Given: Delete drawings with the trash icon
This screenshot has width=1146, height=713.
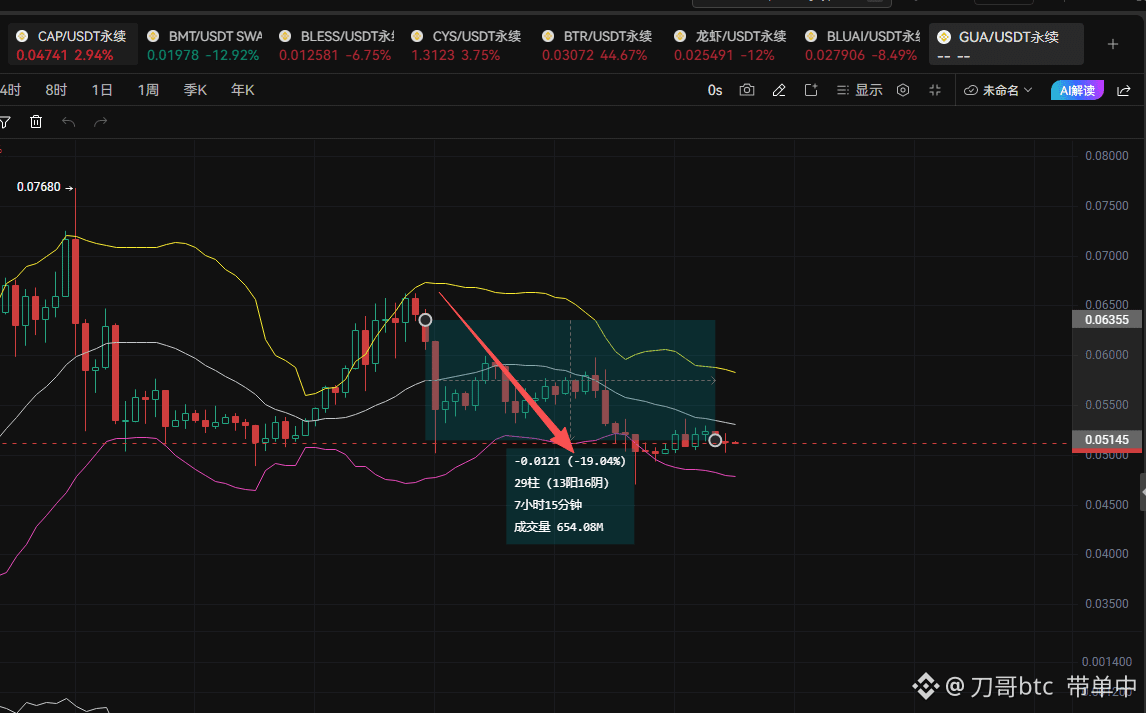Looking at the screenshot, I should click(36, 122).
